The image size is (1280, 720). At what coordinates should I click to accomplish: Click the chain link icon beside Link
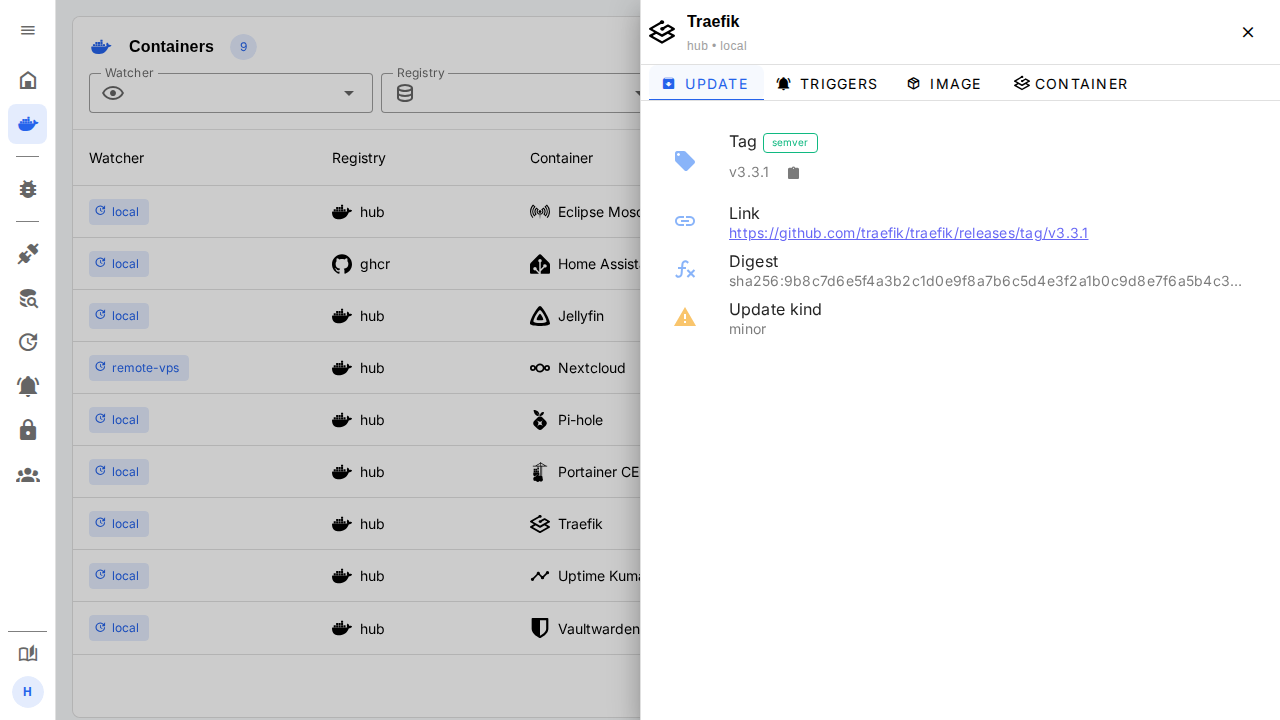[x=685, y=221]
